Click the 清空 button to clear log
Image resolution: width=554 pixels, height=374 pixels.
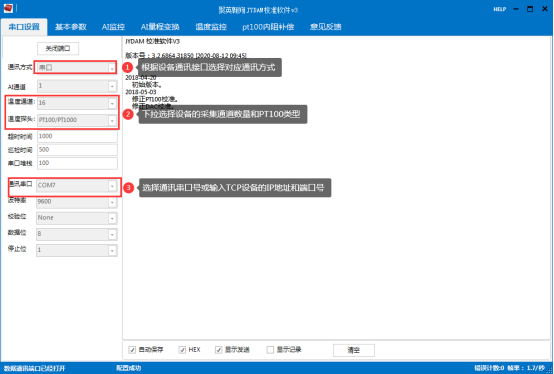(x=354, y=350)
